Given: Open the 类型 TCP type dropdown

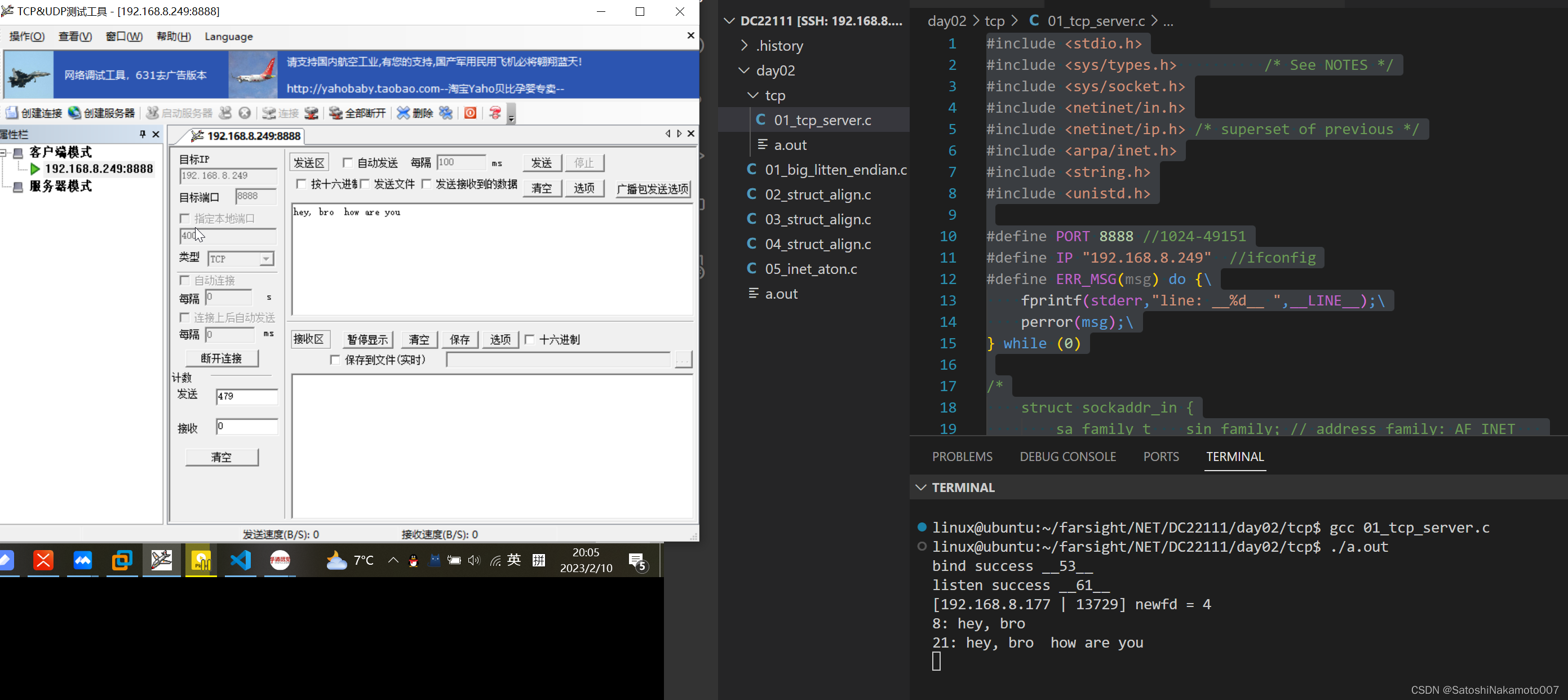Looking at the screenshot, I should (x=266, y=259).
